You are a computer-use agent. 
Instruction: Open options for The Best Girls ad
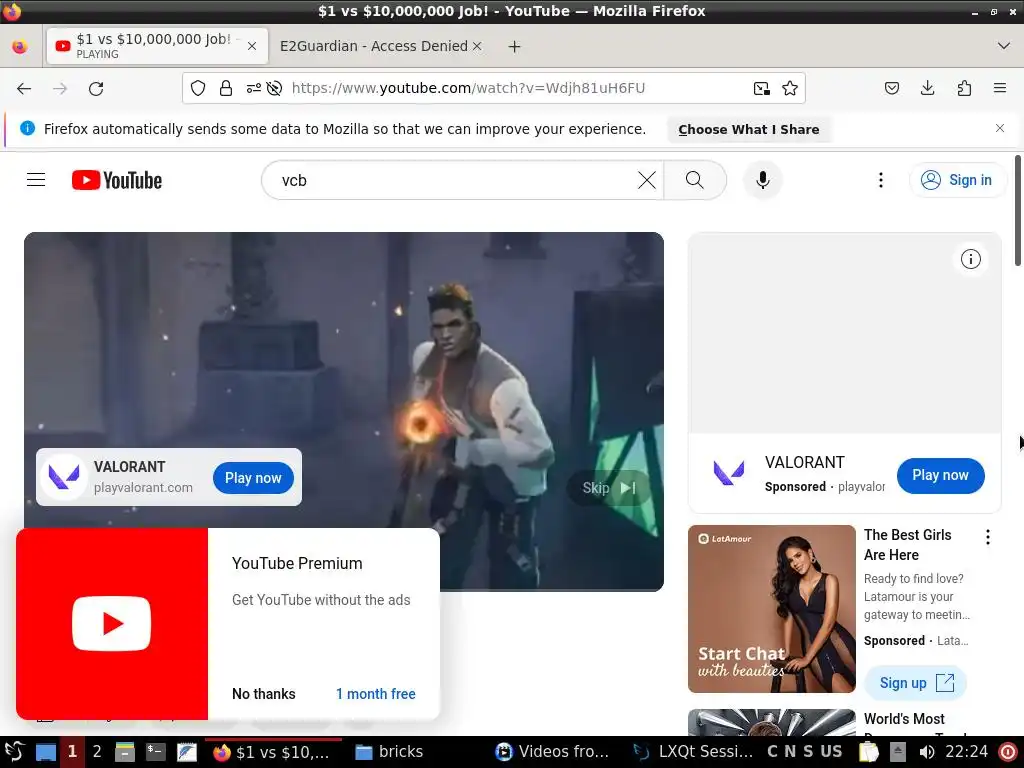pos(987,537)
